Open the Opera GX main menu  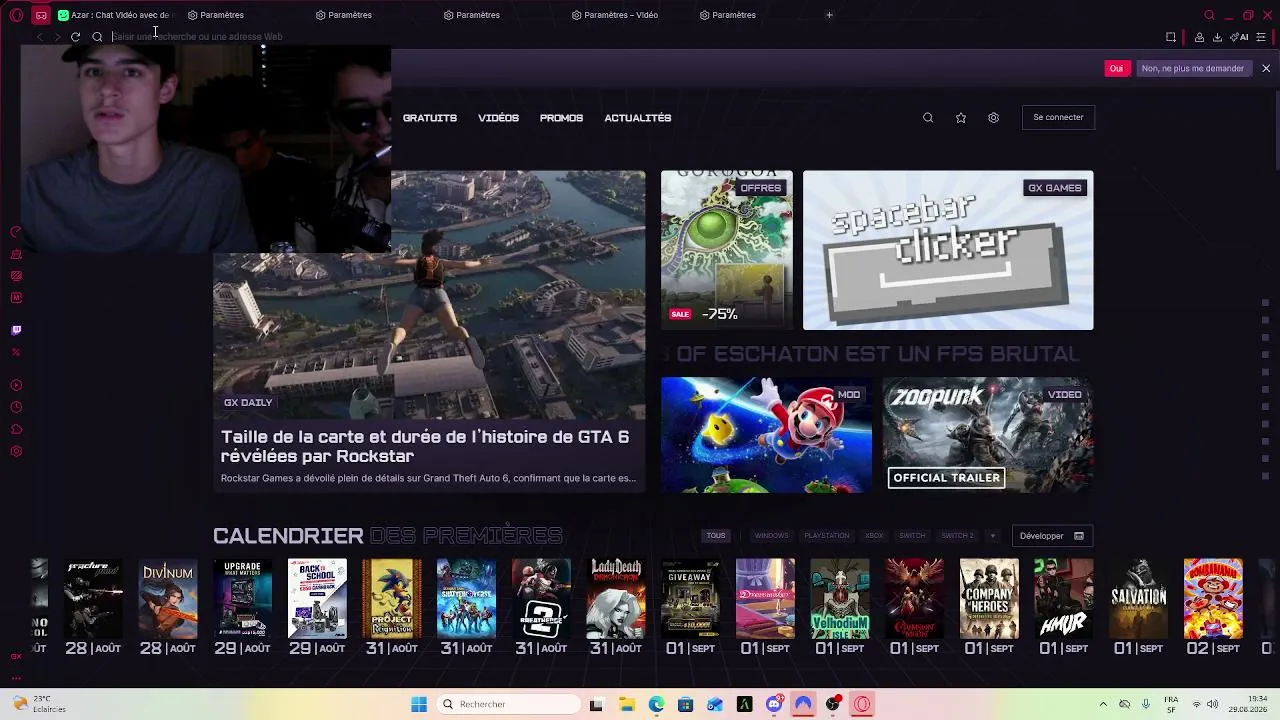click(x=16, y=15)
